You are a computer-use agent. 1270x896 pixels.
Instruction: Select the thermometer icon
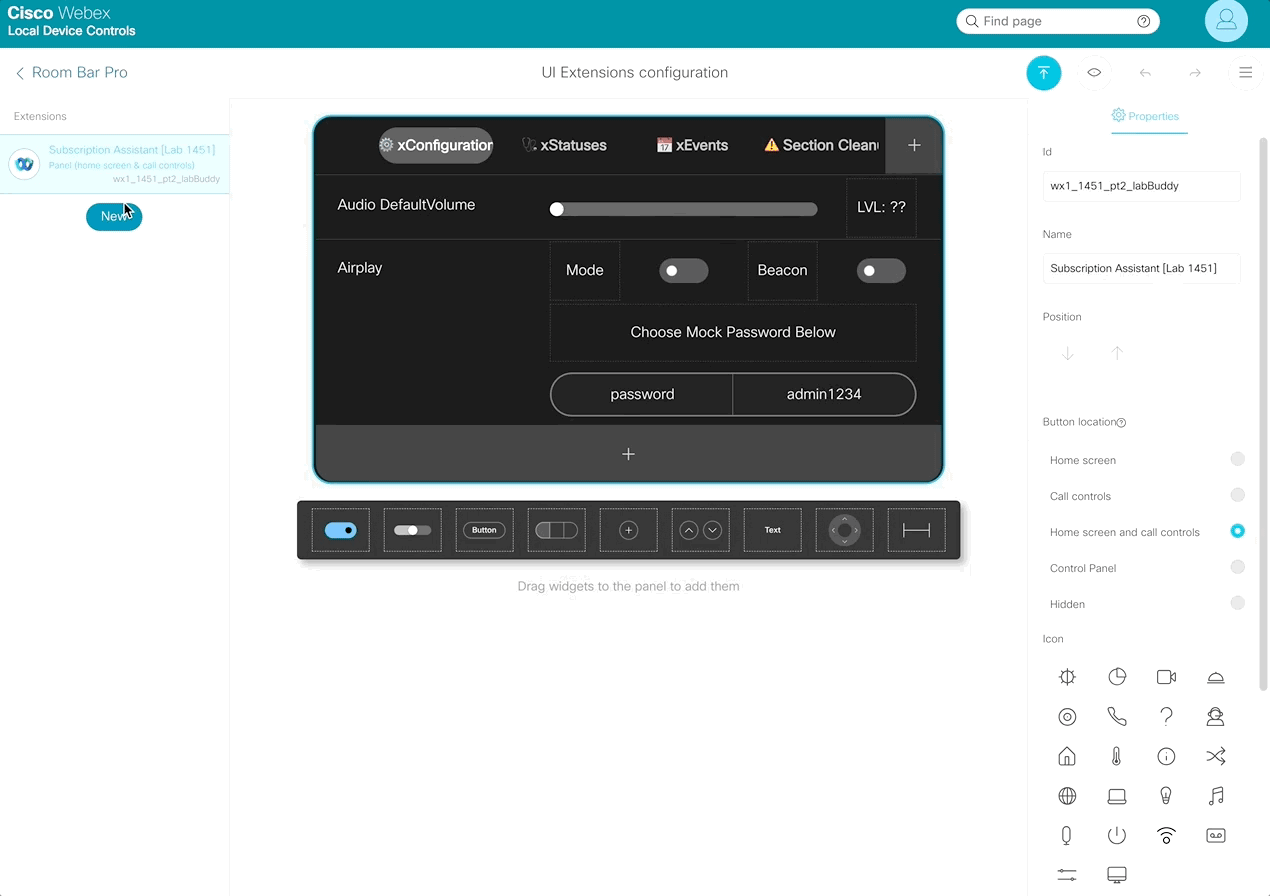pyautogui.click(x=1116, y=756)
